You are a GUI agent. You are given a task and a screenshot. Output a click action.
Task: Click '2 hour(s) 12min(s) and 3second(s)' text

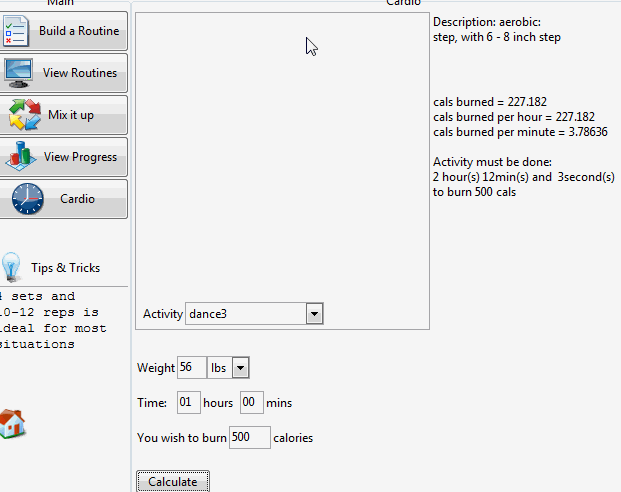(x=524, y=177)
